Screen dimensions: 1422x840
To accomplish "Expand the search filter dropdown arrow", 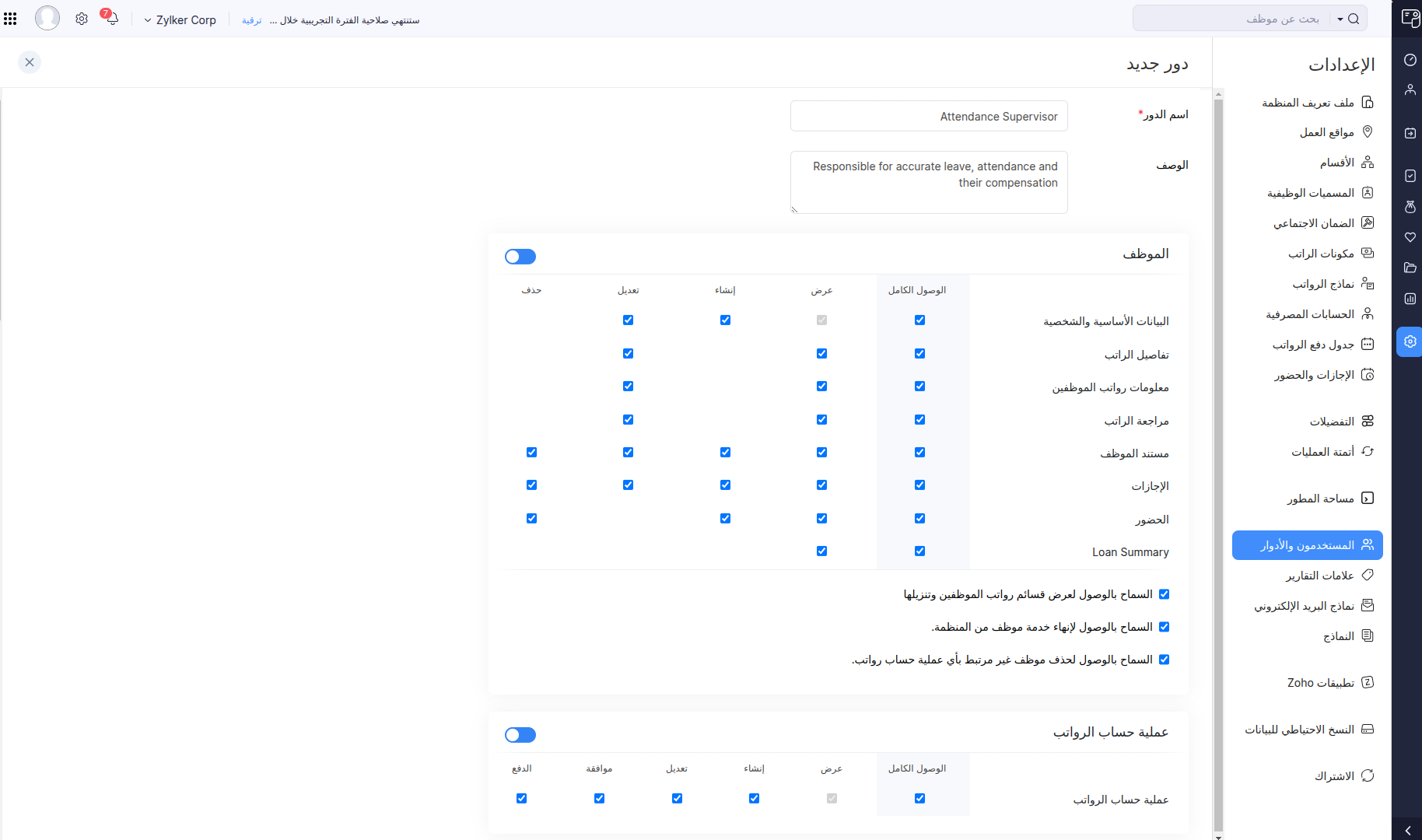I will pos(1340,19).
